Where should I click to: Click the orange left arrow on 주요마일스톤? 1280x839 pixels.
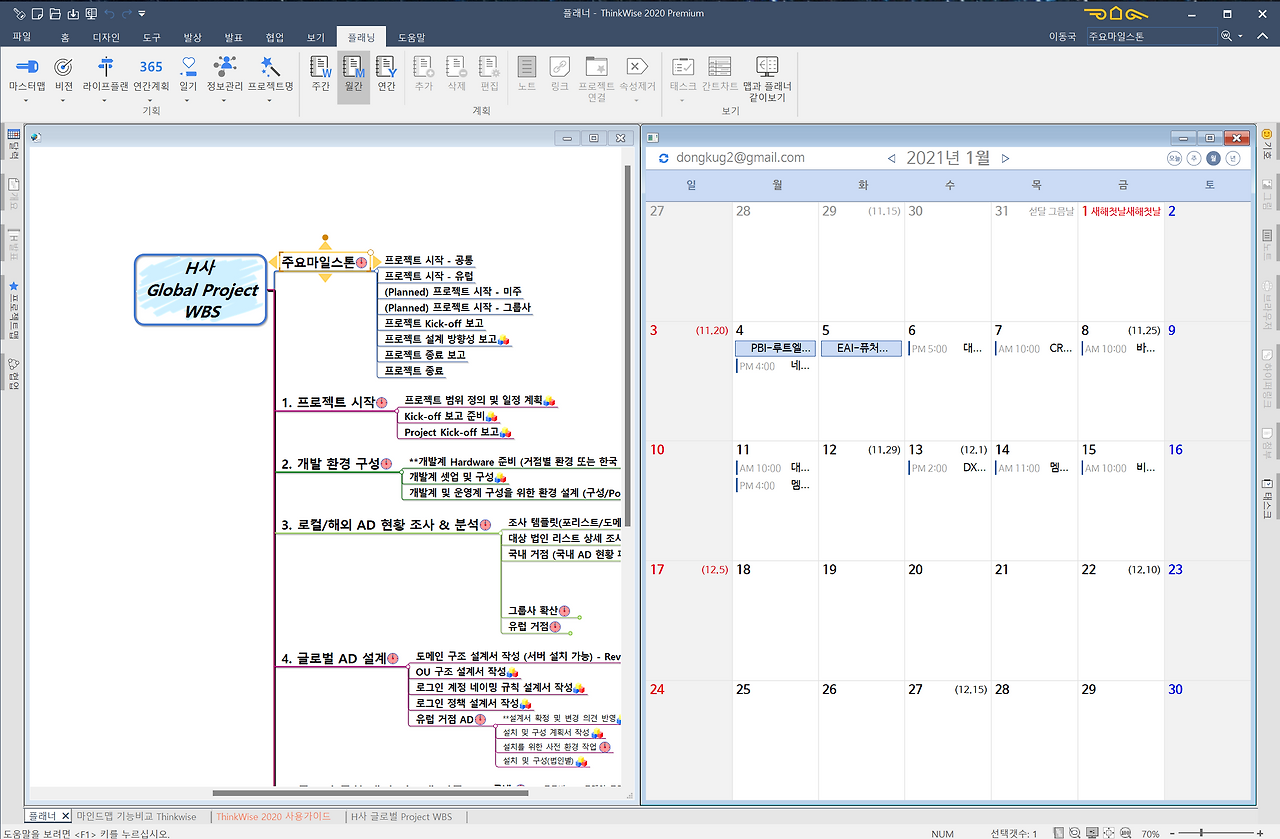[x=272, y=262]
